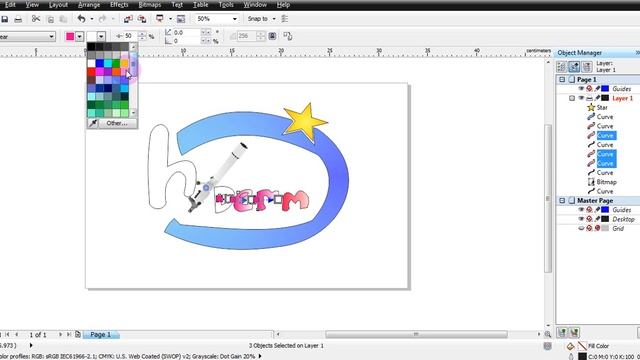Click the Redo arrow icon

coord(102,19)
